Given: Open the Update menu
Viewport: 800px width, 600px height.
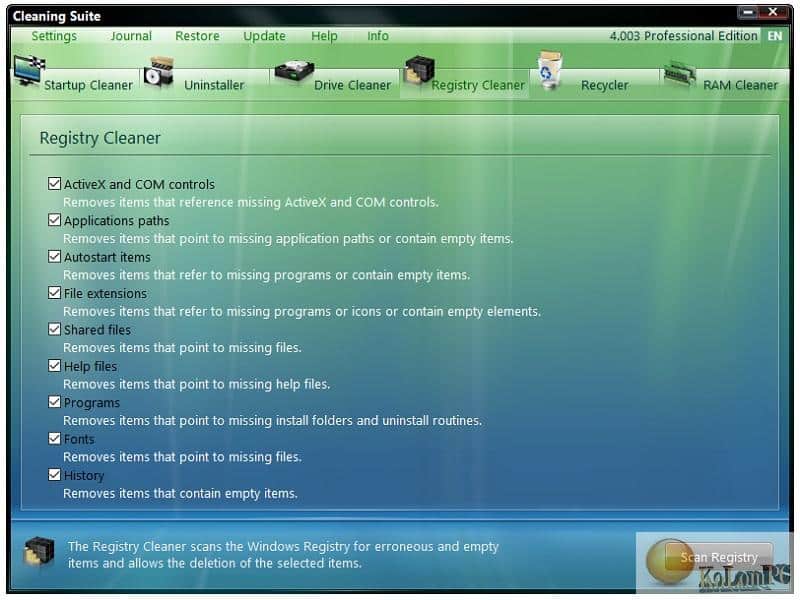Looking at the screenshot, I should [x=264, y=37].
